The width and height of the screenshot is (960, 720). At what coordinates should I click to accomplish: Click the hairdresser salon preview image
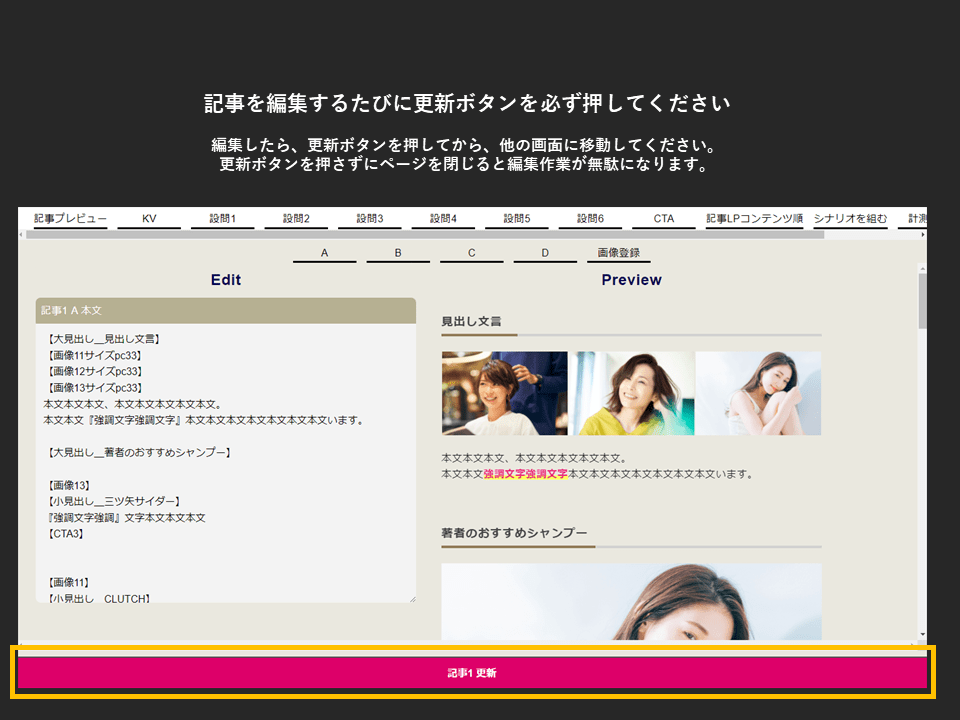pyautogui.click(x=504, y=393)
